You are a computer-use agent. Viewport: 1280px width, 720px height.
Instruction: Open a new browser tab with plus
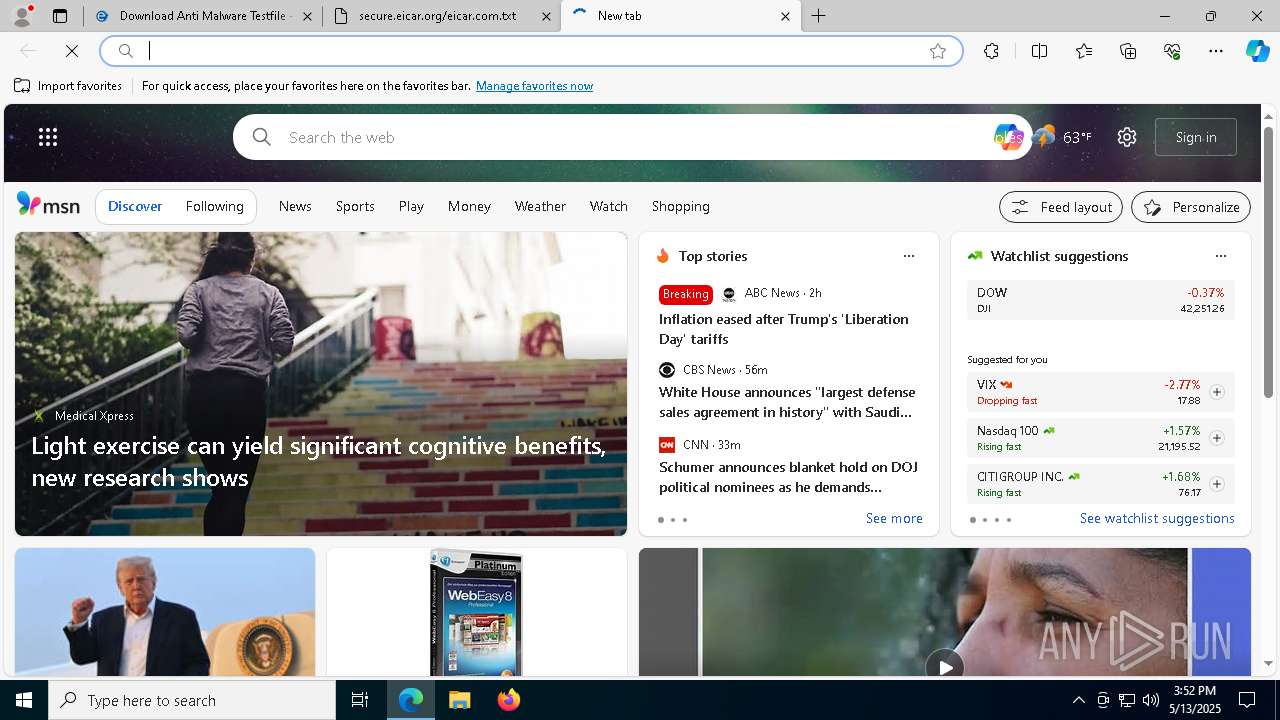point(819,16)
